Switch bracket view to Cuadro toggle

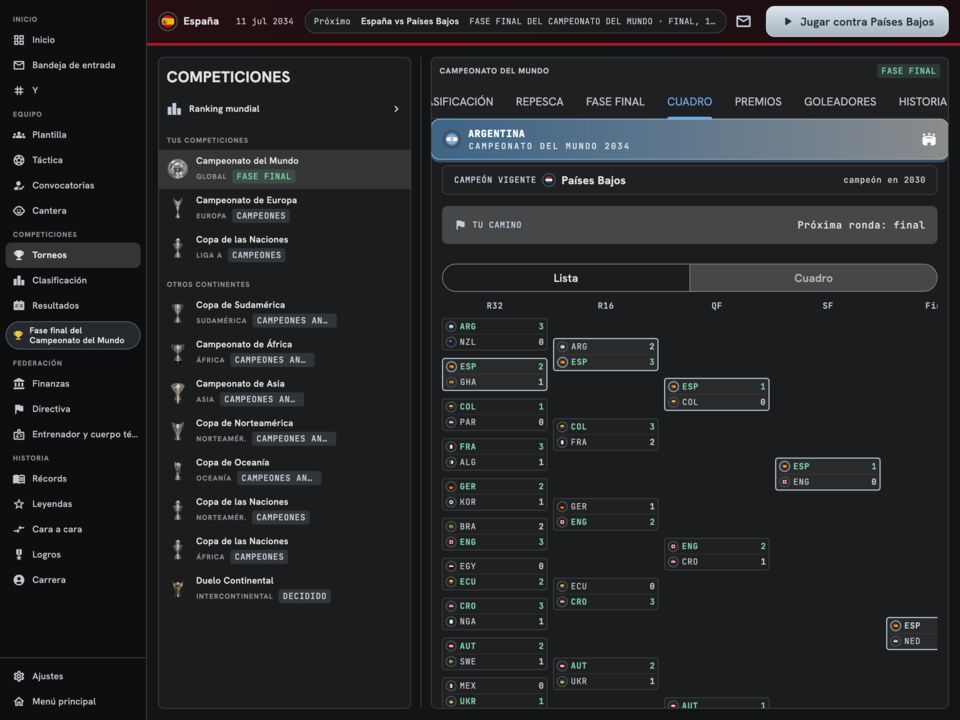coord(813,278)
